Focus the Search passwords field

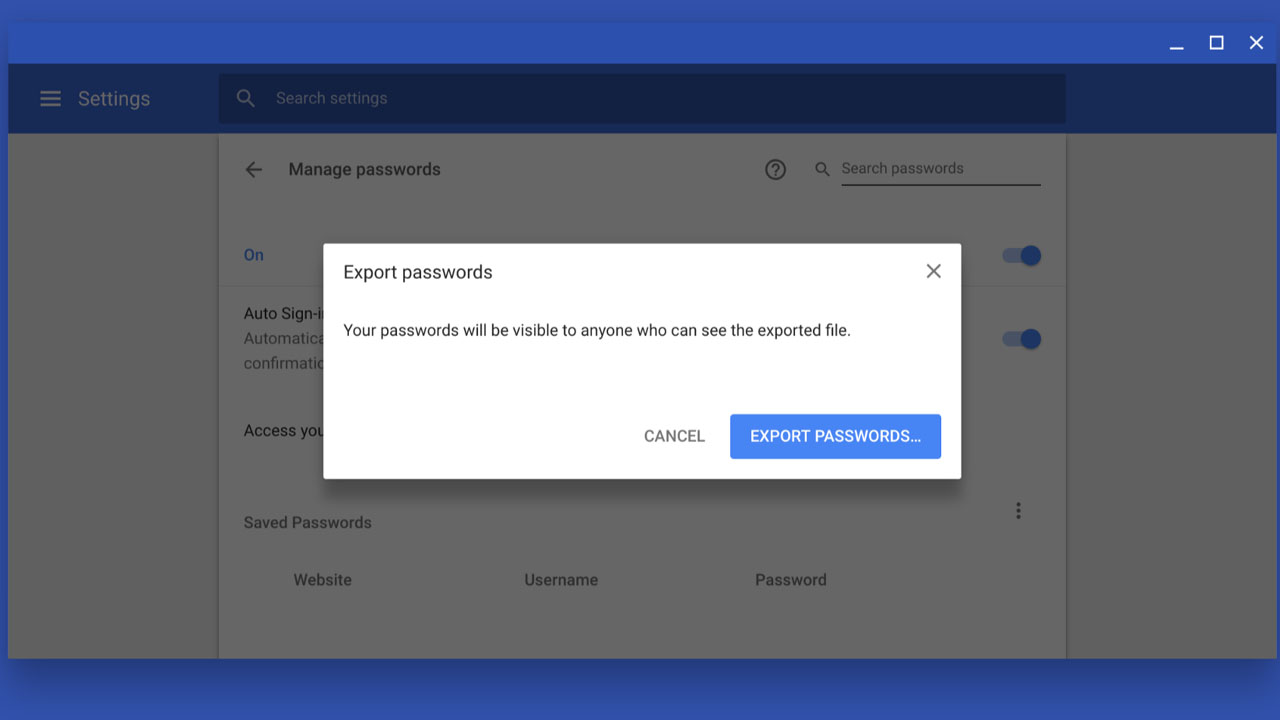[941, 169]
